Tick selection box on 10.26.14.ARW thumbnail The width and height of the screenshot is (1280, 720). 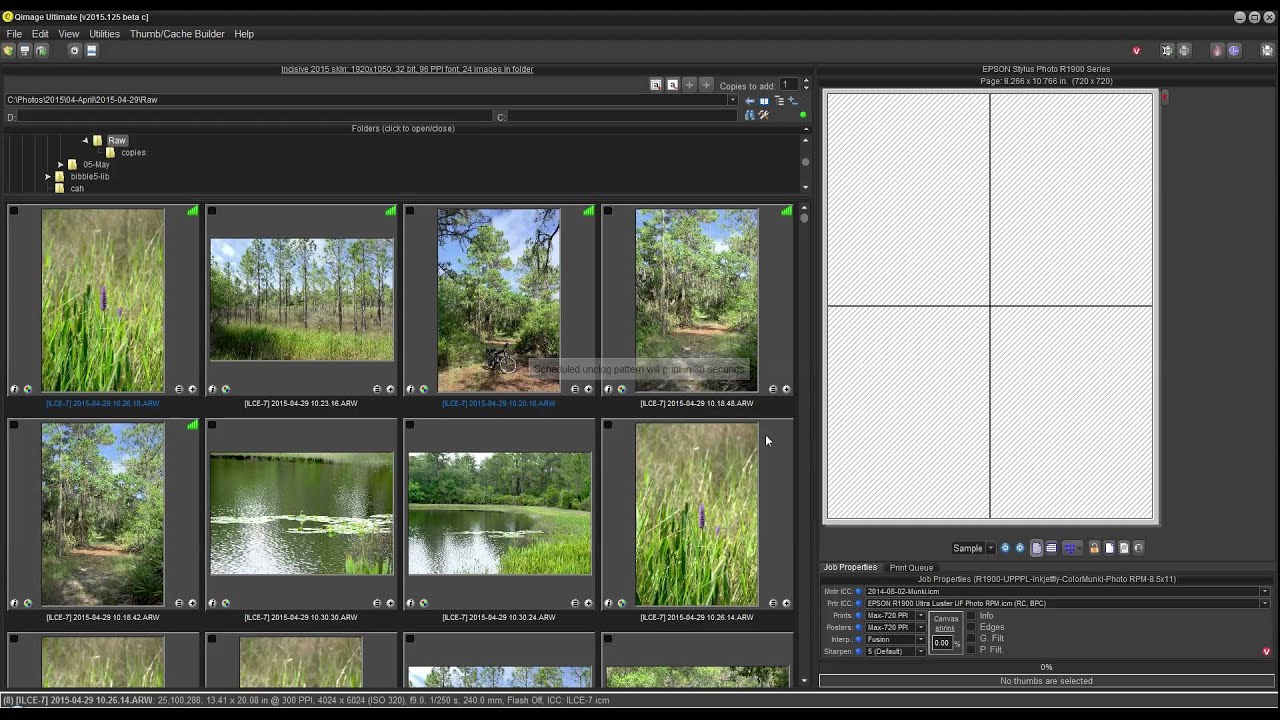(608, 425)
